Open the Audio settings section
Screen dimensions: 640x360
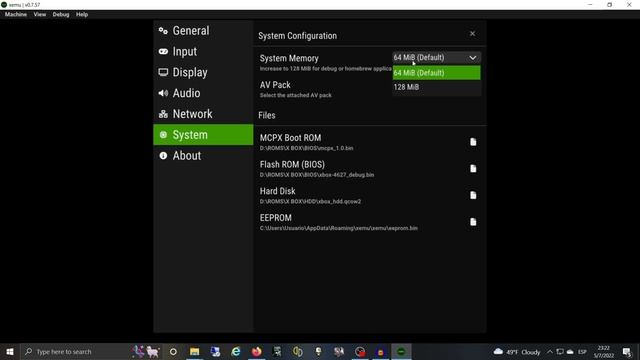point(203,93)
